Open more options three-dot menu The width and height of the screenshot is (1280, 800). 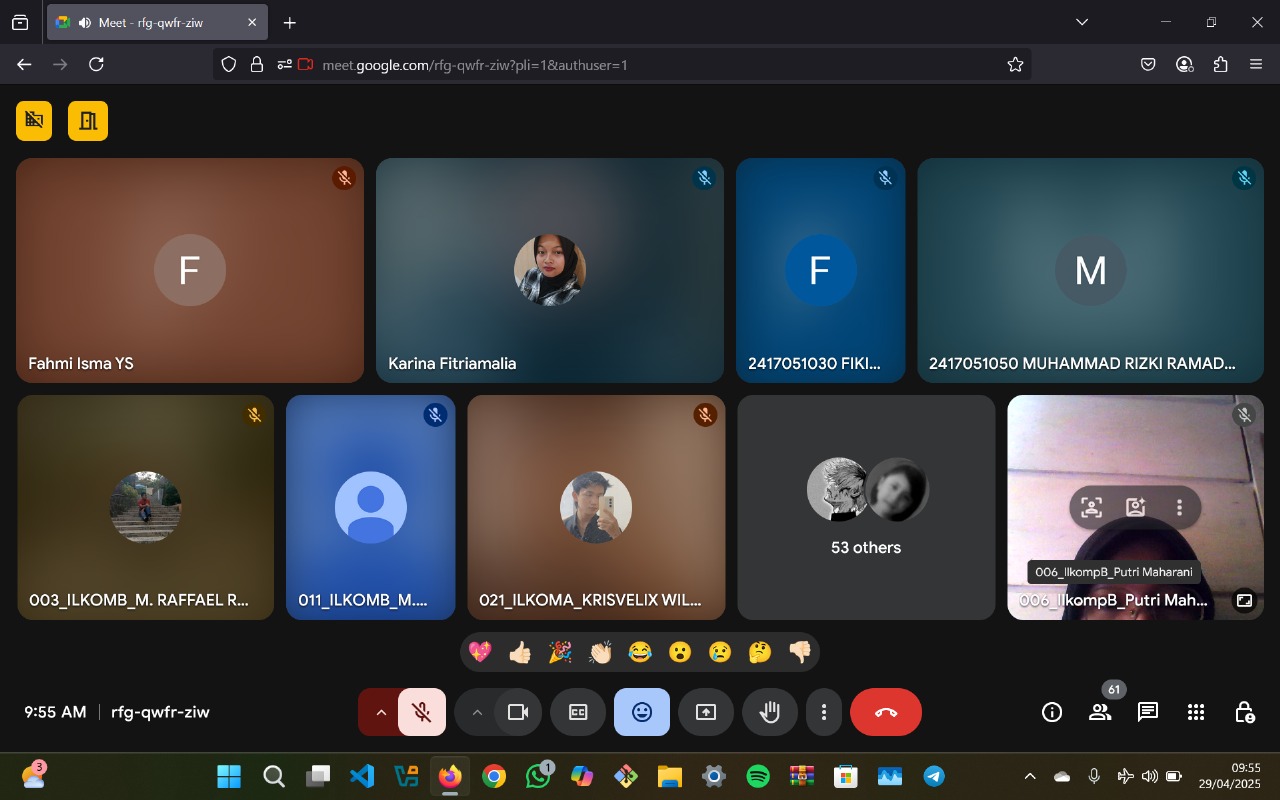[x=823, y=712]
